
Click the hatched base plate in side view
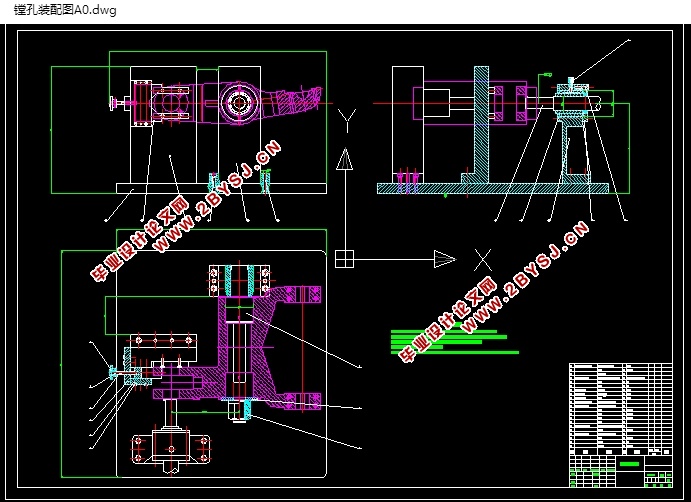(x=493, y=189)
